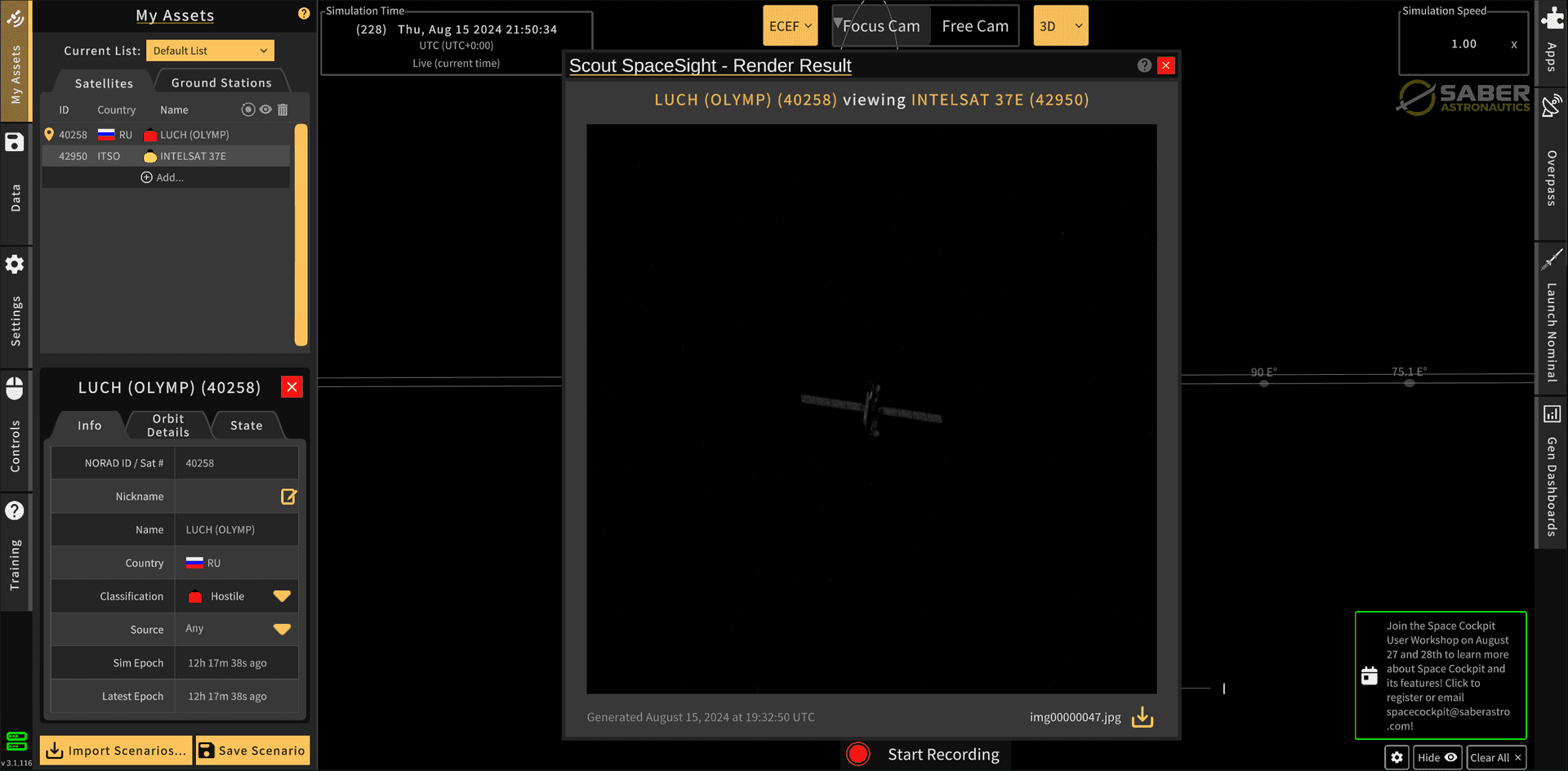1568x771 pixels.
Task: Select the Ground Stations tab
Action: pos(221,82)
